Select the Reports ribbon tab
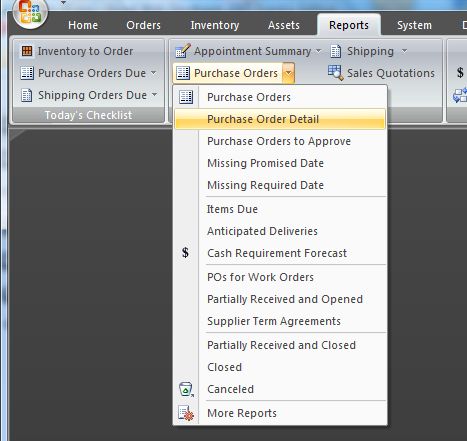This screenshot has width=467, height=441. (349, 25)
